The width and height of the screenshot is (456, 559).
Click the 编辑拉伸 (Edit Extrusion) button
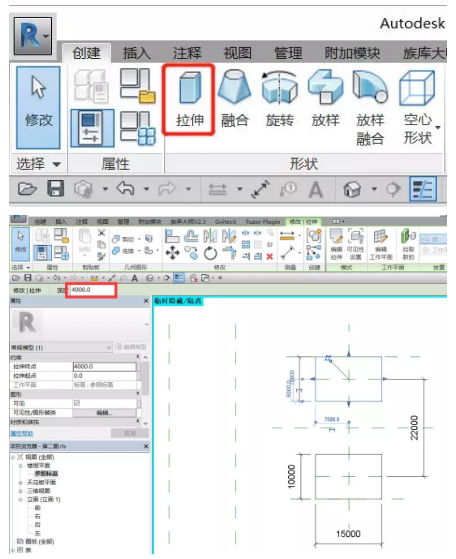[336, 244]
